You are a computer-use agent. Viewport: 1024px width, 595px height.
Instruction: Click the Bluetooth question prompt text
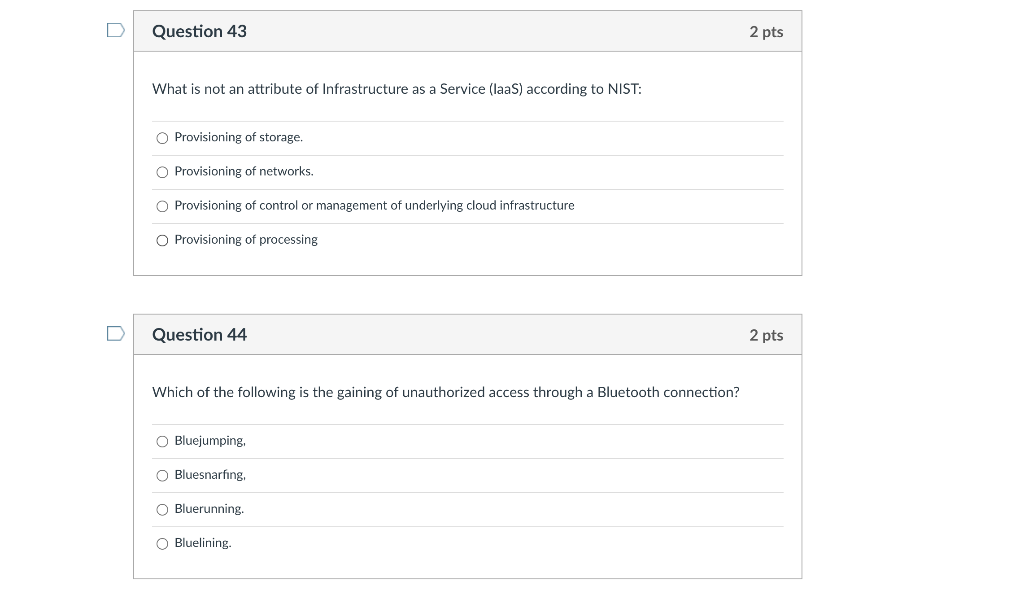click(446, 392)
